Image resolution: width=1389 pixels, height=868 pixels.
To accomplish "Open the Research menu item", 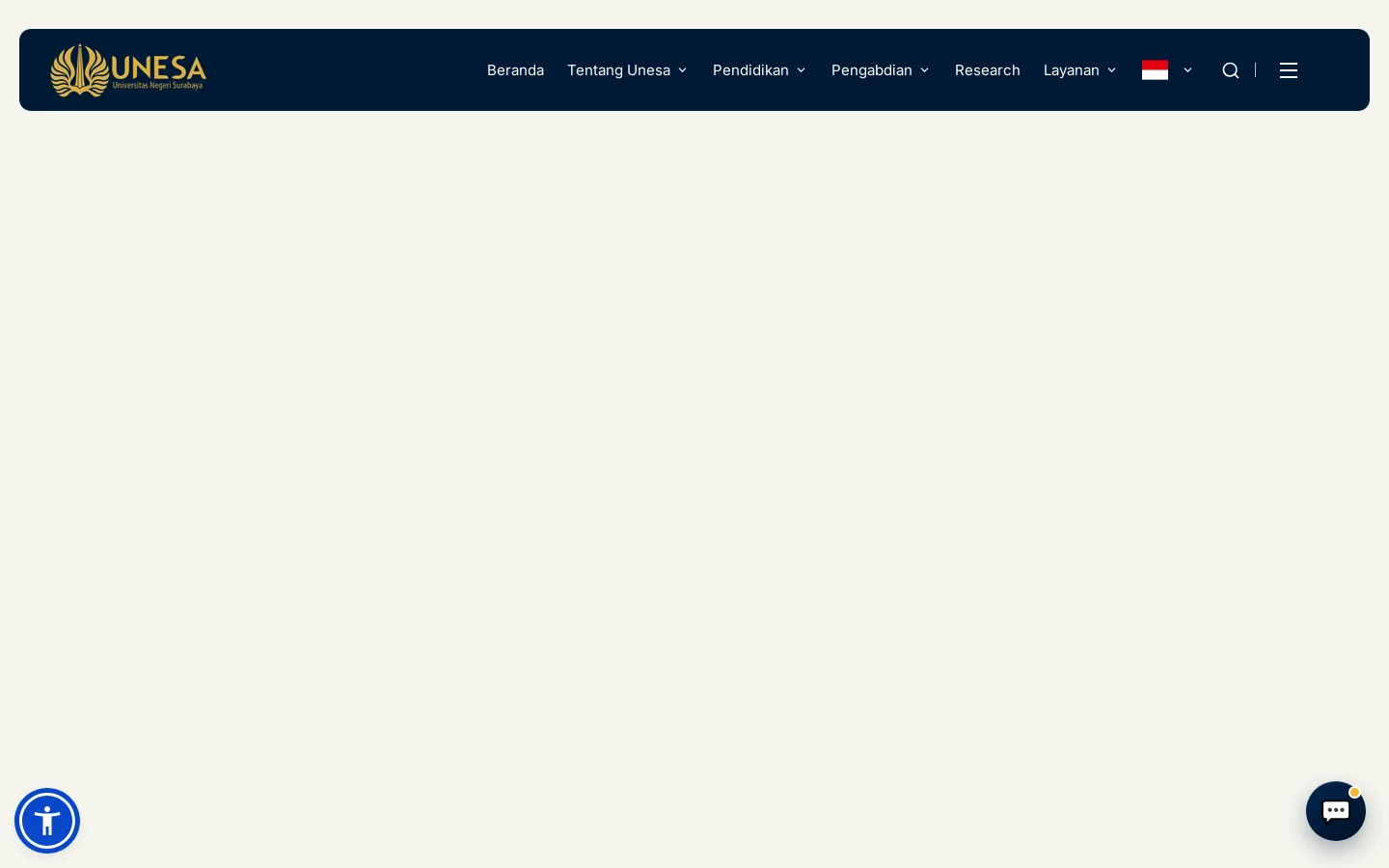I will tap(988, 70).
